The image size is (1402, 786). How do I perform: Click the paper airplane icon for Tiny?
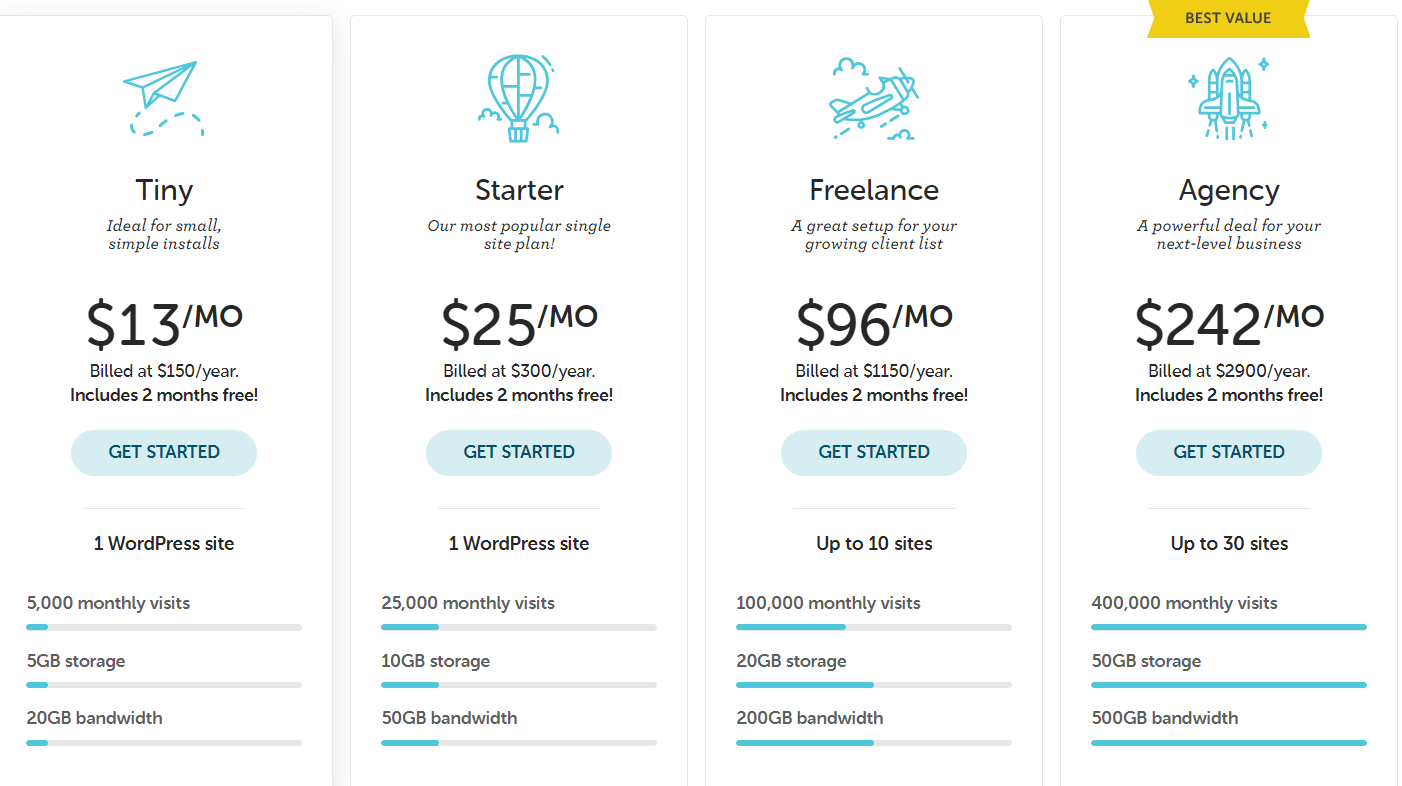coord(164,98)
